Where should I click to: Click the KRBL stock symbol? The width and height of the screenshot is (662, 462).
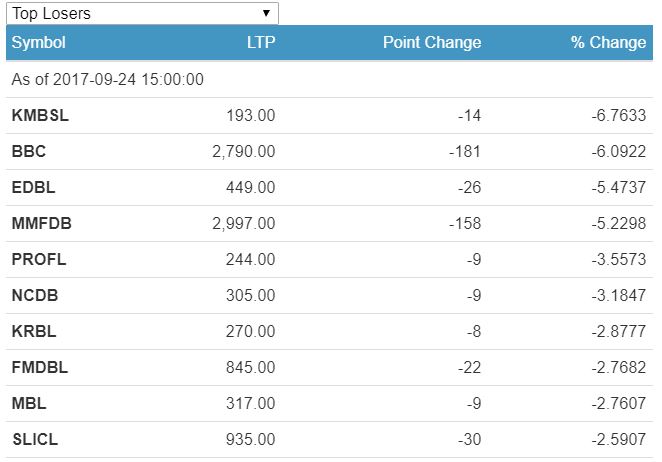click(34, 332)
